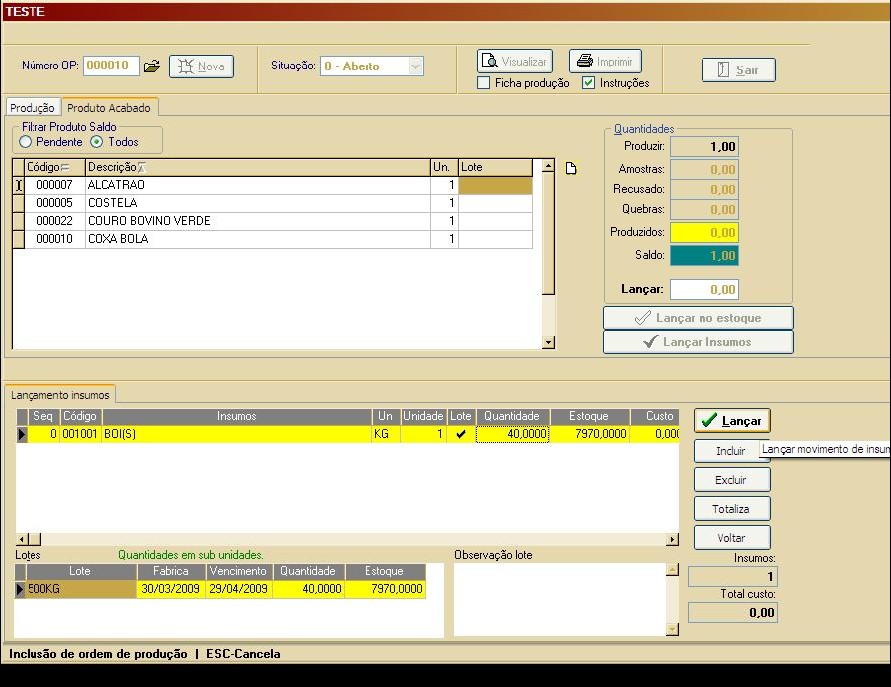The width and height of the screenshot is (891, 687).
Task: Click the Descrição column sort icon
Action: (142, 168)
